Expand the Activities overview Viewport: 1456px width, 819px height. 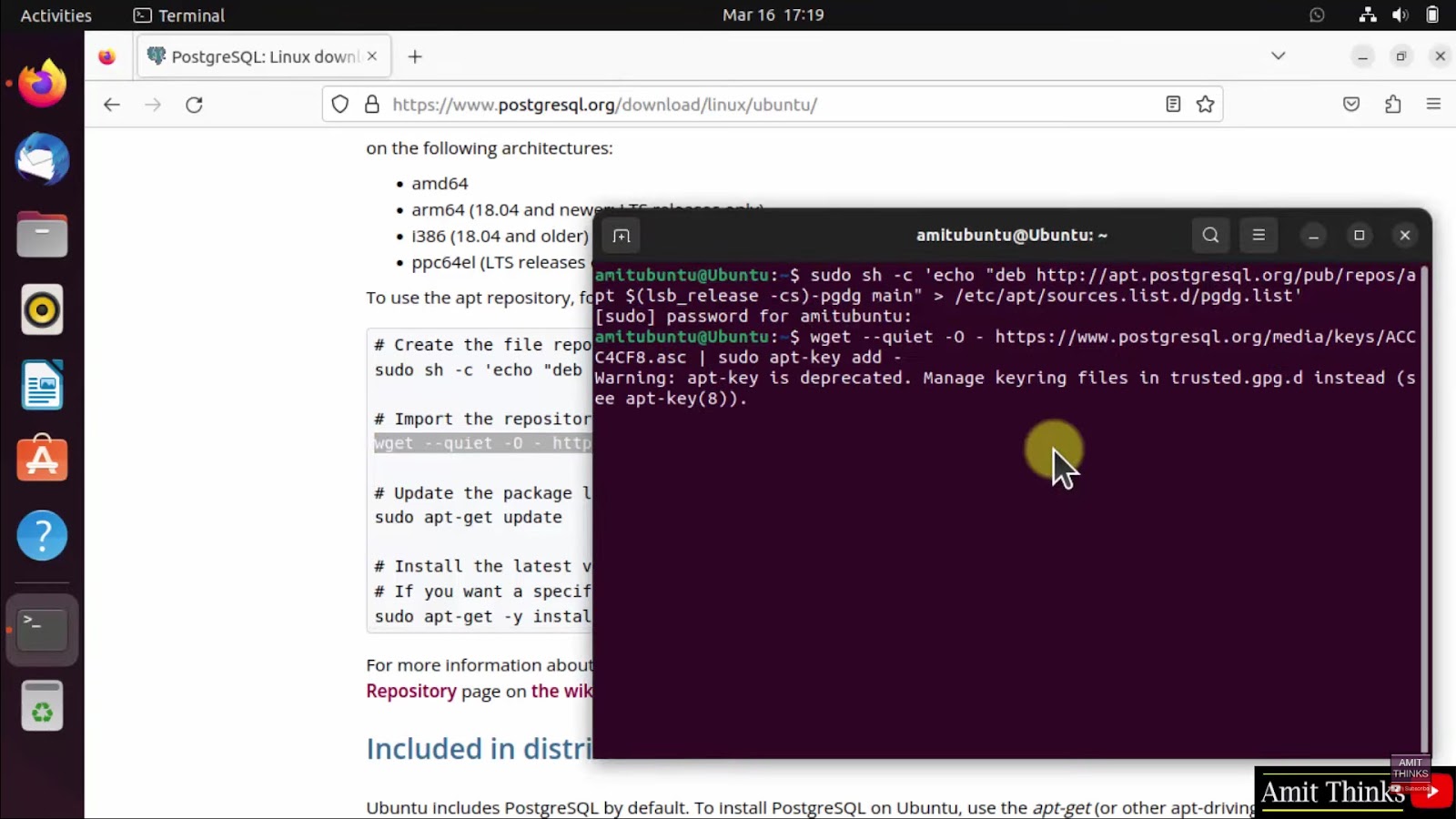[x=55, y=15]
